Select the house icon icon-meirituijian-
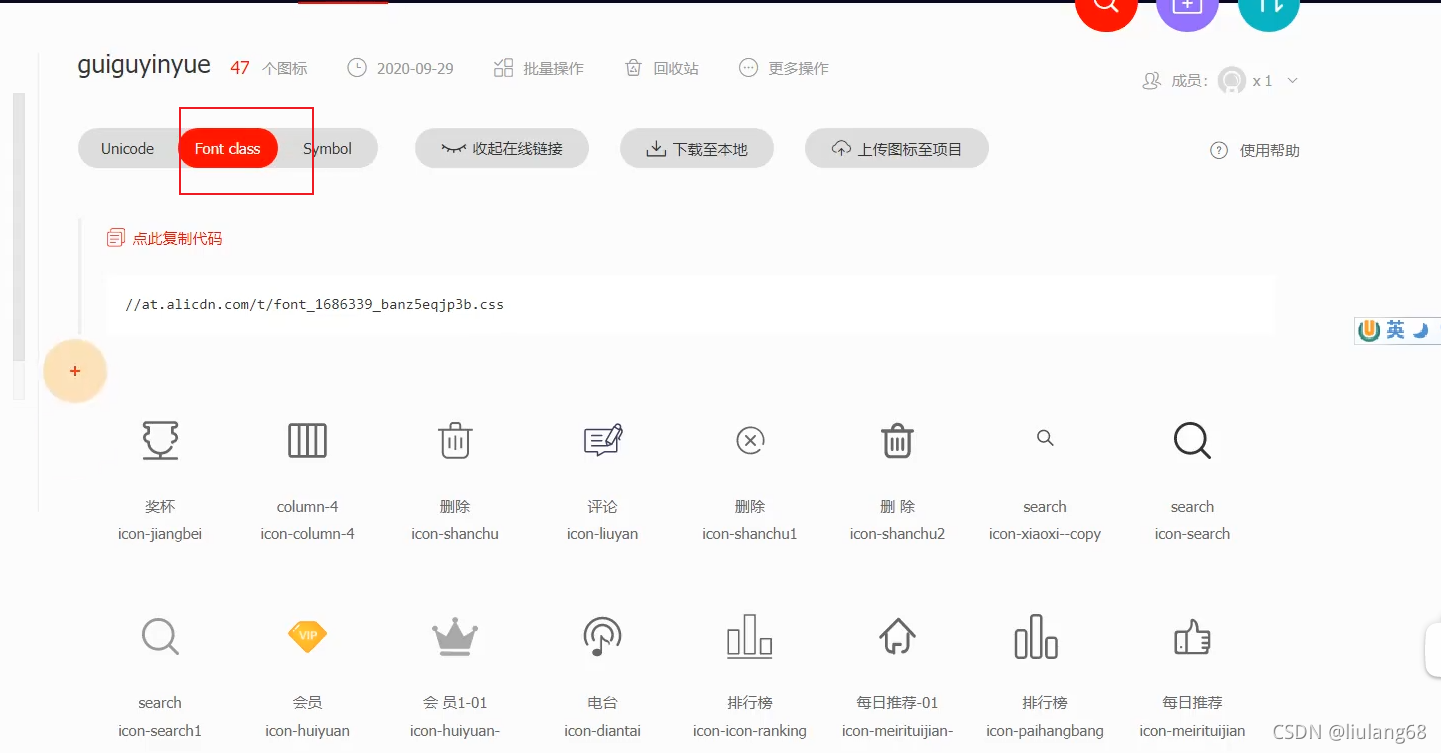Screen dimensions: 1441x753 click(x=897, y=636)
